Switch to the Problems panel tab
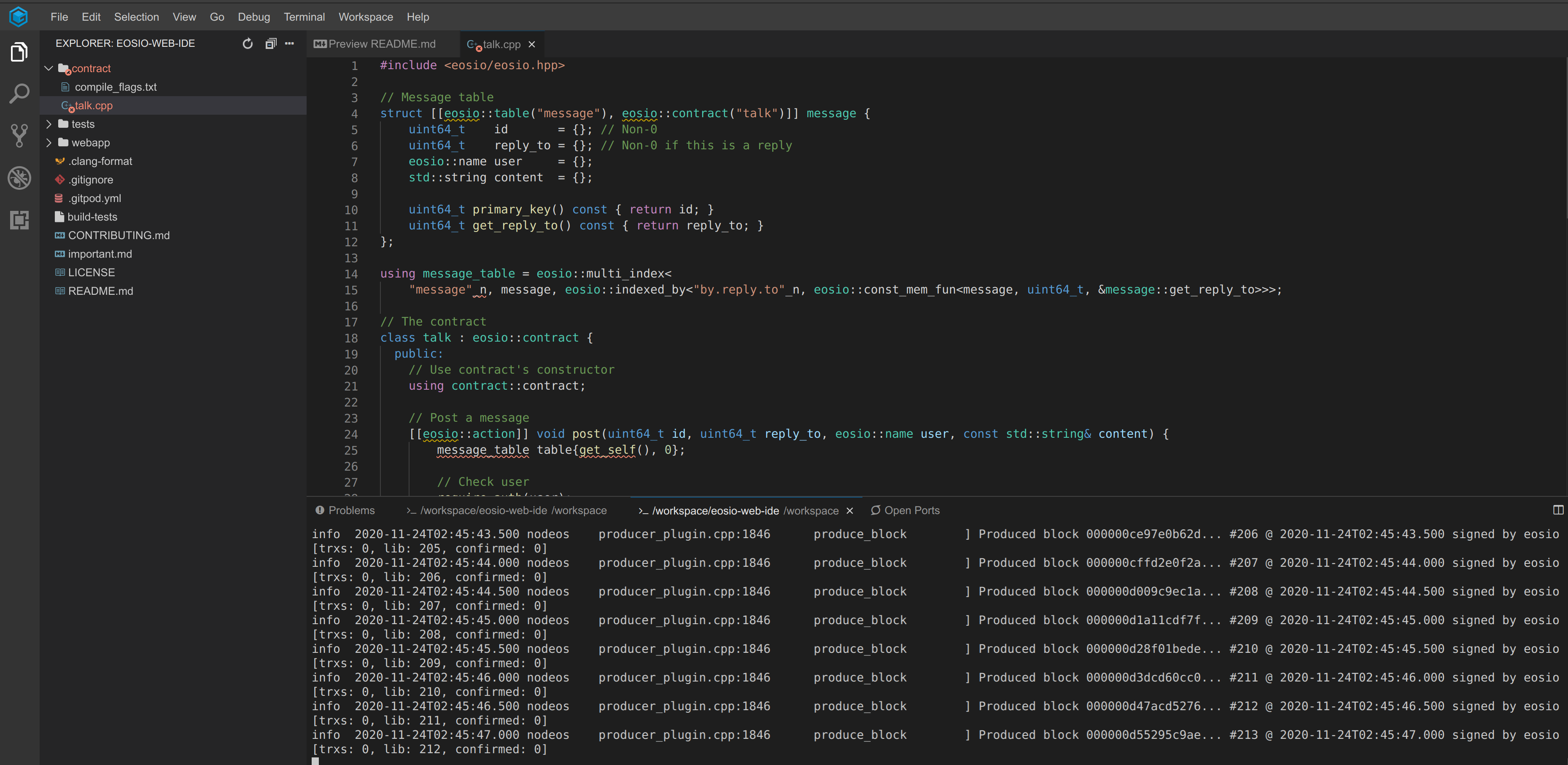1568x765 pixels. coord(345,511)
